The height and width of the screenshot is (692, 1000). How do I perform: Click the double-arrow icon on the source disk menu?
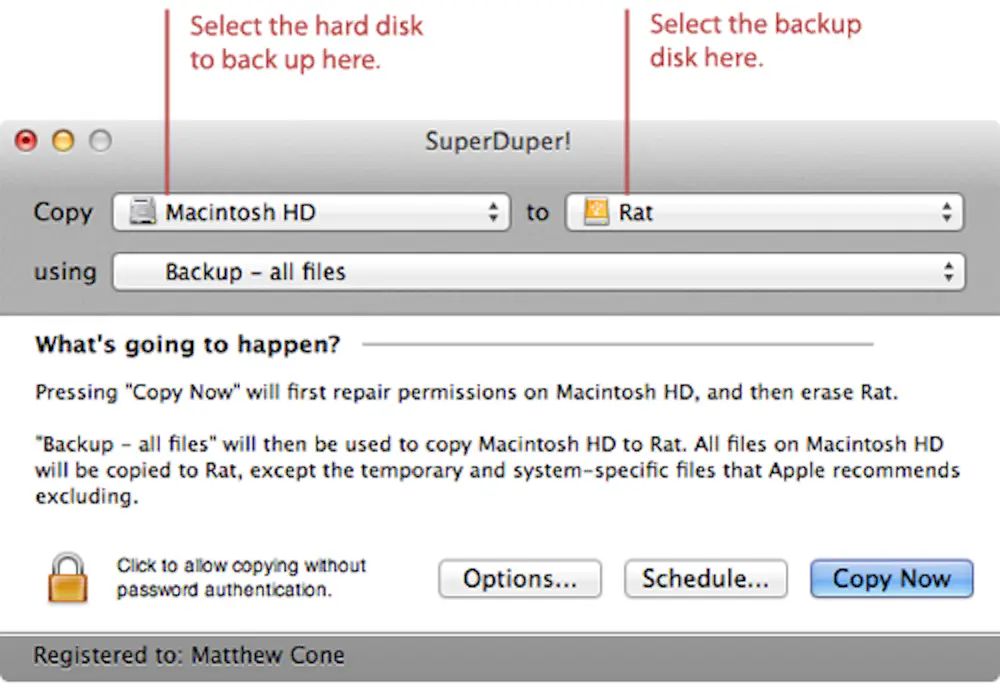pyautogui.click(x=493, y=212)
